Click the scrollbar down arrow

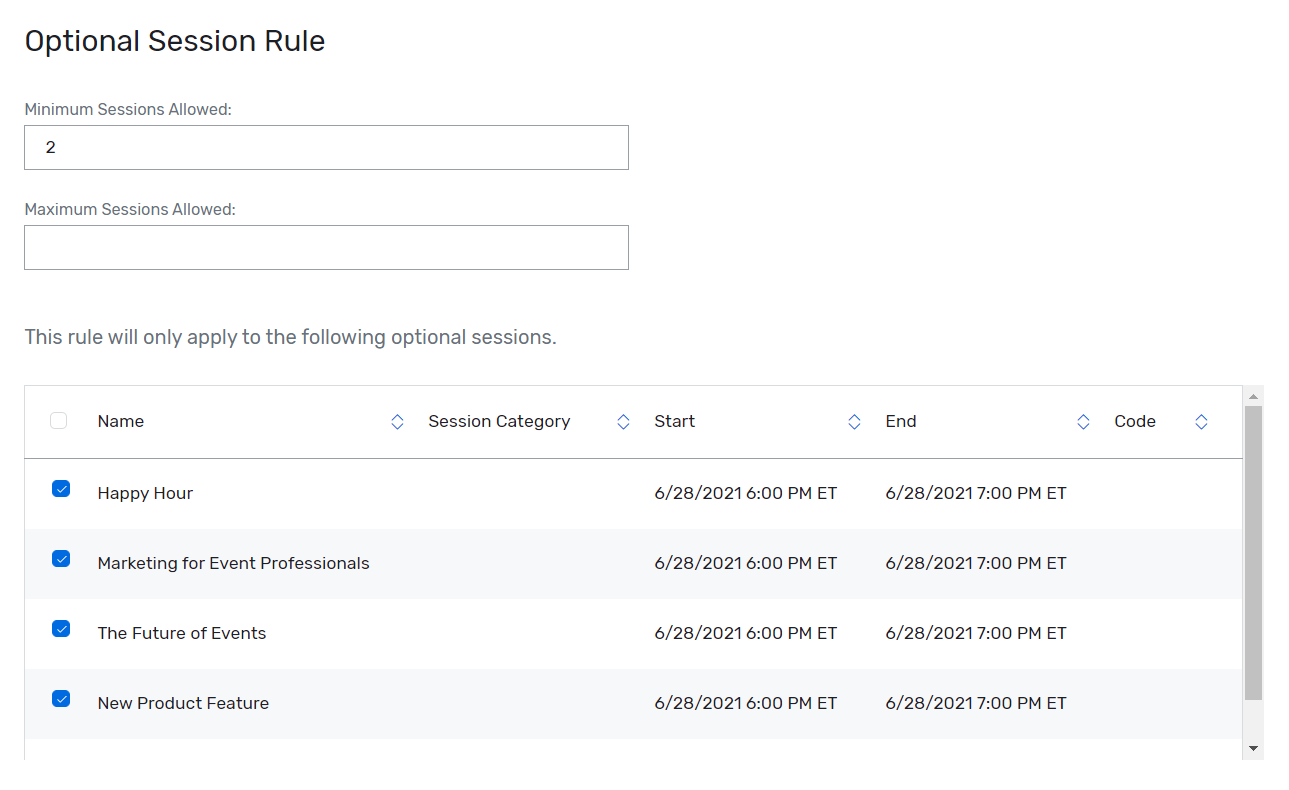click(1253, 748)
